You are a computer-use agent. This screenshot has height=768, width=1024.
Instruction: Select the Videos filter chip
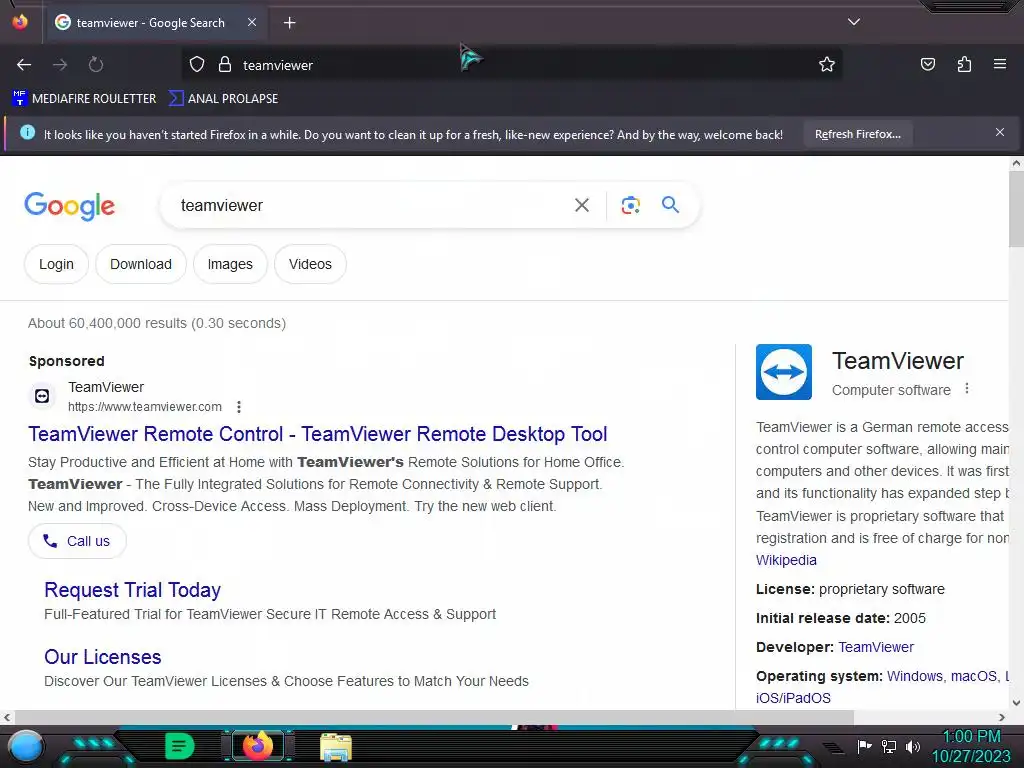310,264
